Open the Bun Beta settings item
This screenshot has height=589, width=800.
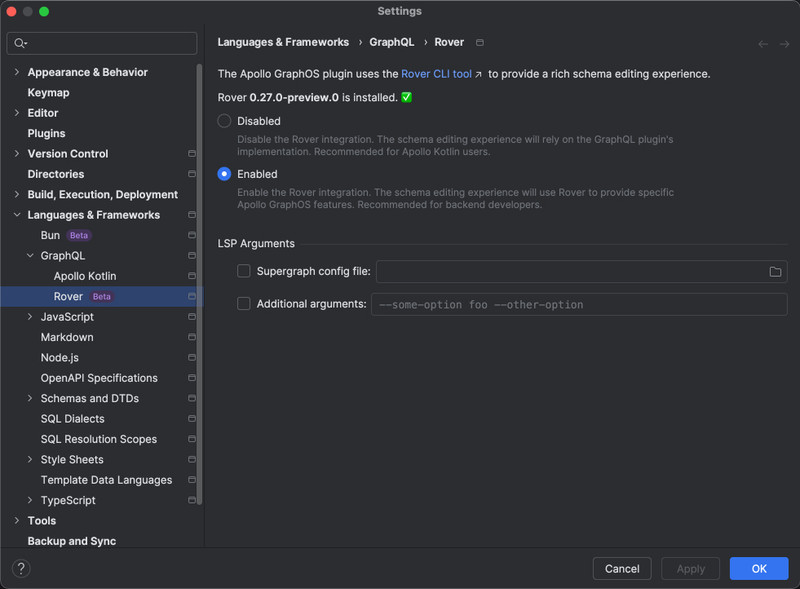(x=66, y=235)
